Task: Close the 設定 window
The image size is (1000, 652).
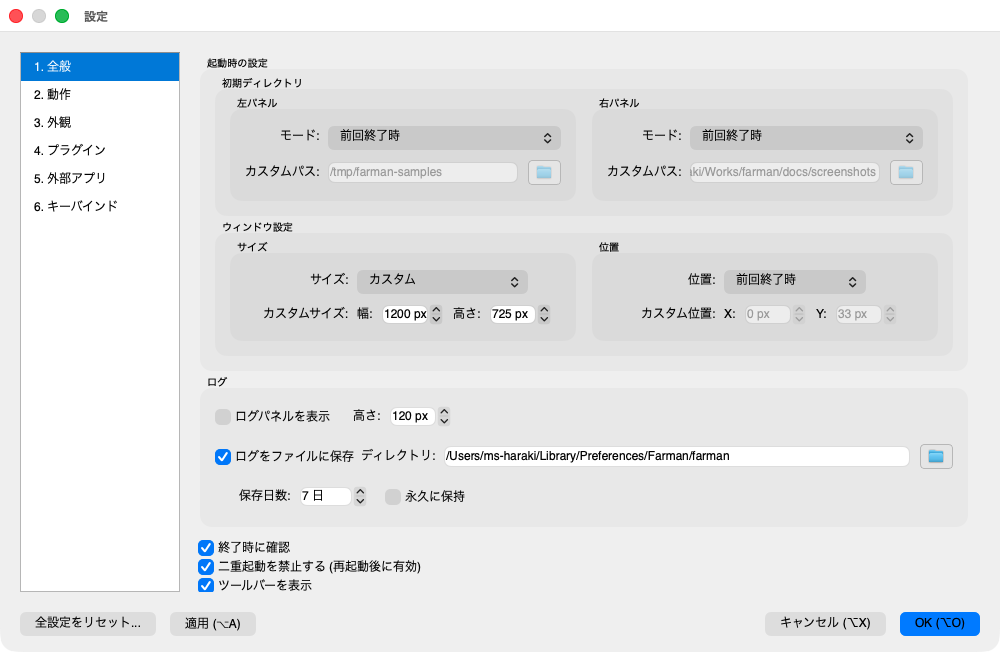Action: pos(16,16)
